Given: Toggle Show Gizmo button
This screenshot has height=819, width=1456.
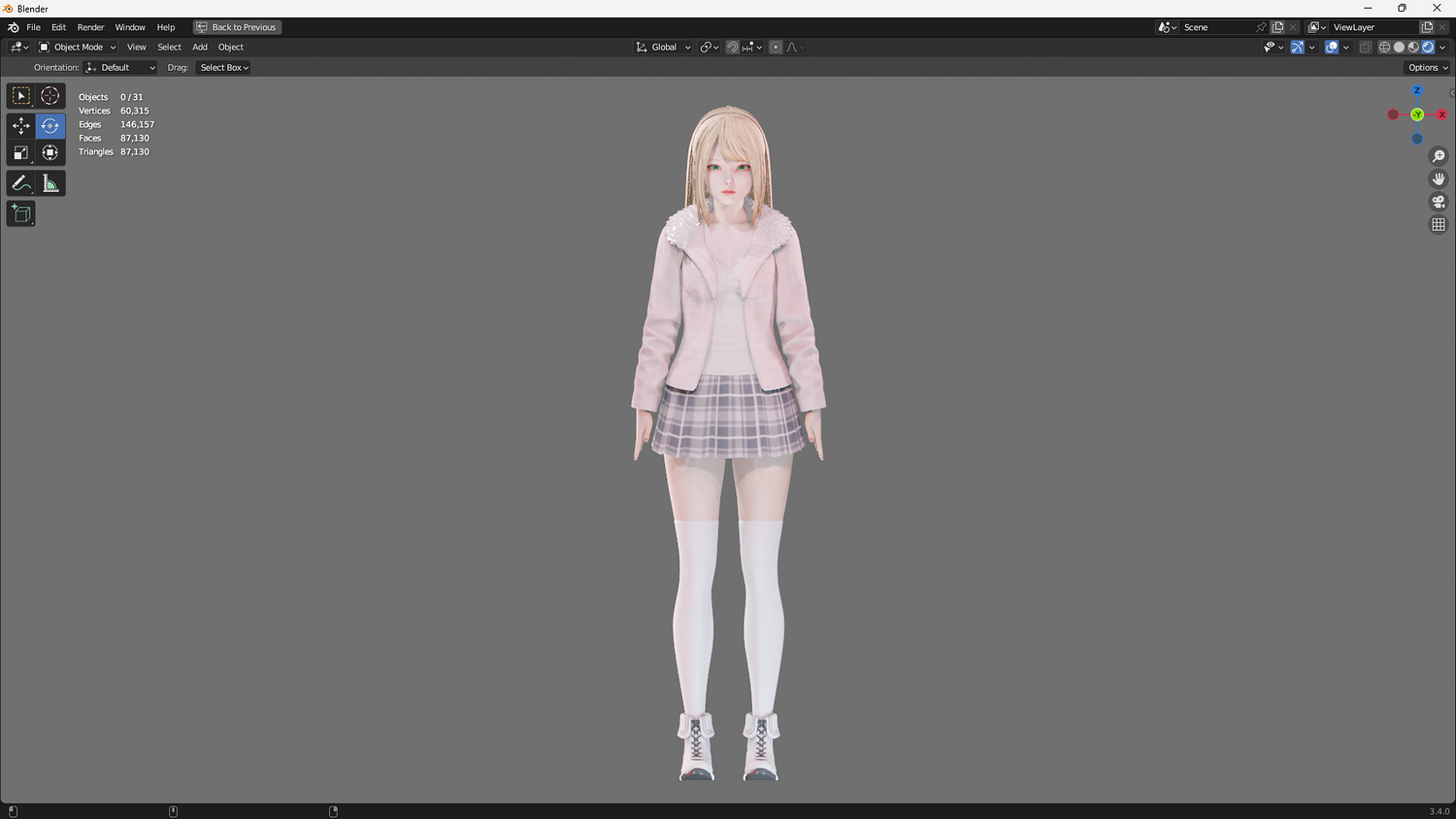Looking at the screenshot, I should point(1298,47).
